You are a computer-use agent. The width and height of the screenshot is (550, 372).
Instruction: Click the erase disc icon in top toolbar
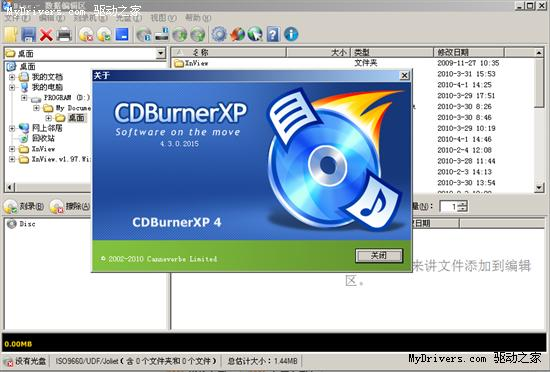click(x=86, y=35)
